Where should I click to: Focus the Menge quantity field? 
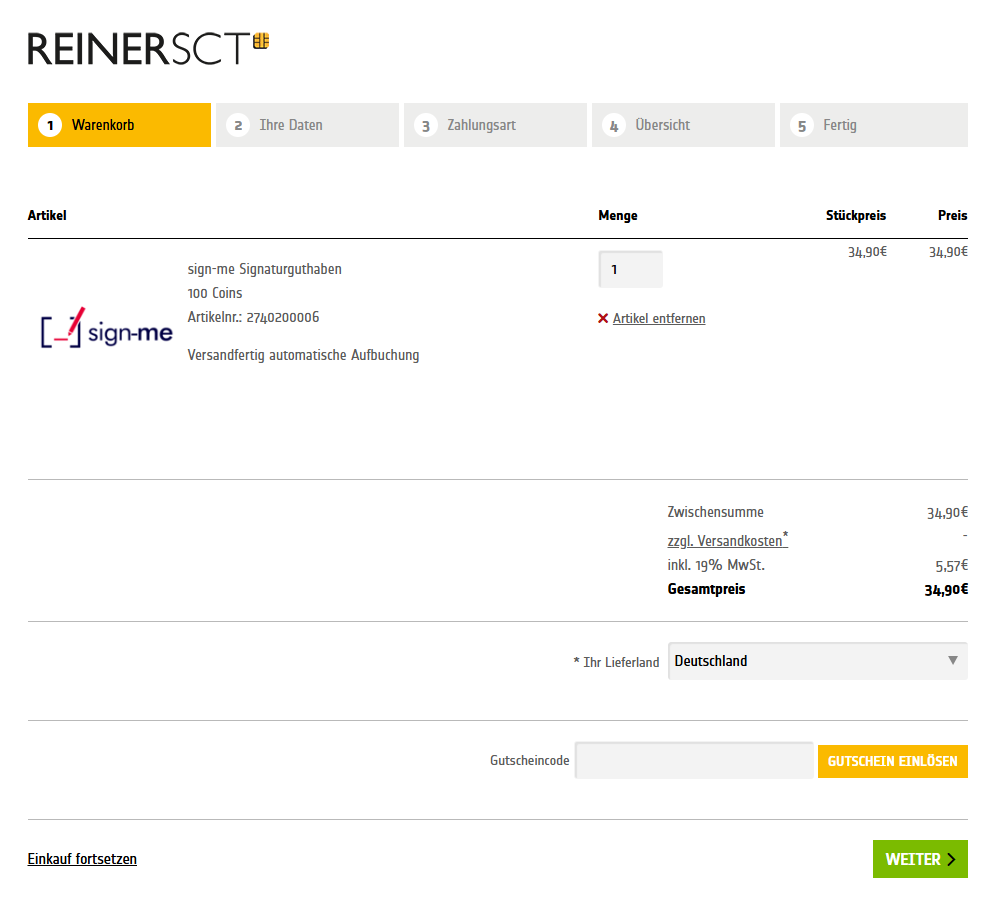point(630,270)
